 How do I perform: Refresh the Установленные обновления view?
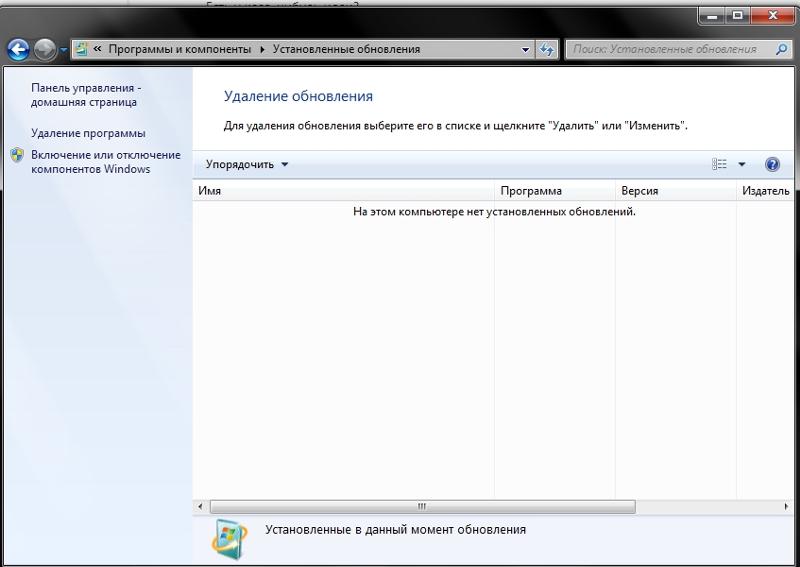(x=546, y=50)
